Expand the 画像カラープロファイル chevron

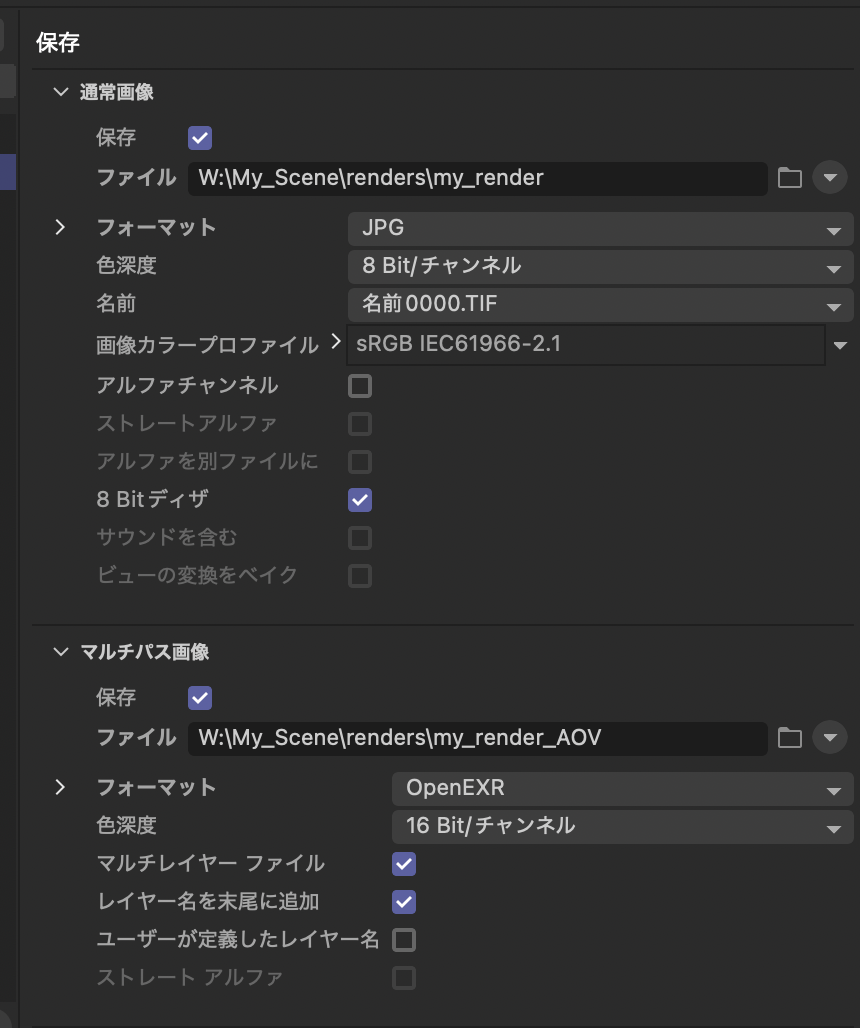336,342
